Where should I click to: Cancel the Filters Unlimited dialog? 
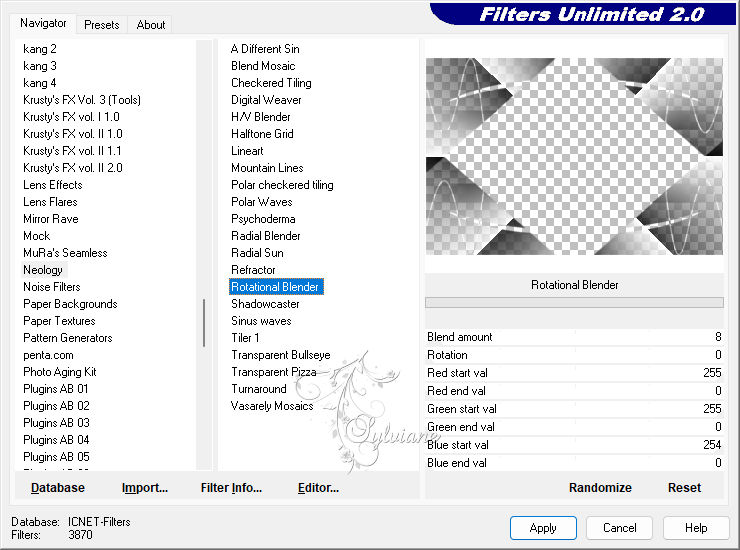620,528
